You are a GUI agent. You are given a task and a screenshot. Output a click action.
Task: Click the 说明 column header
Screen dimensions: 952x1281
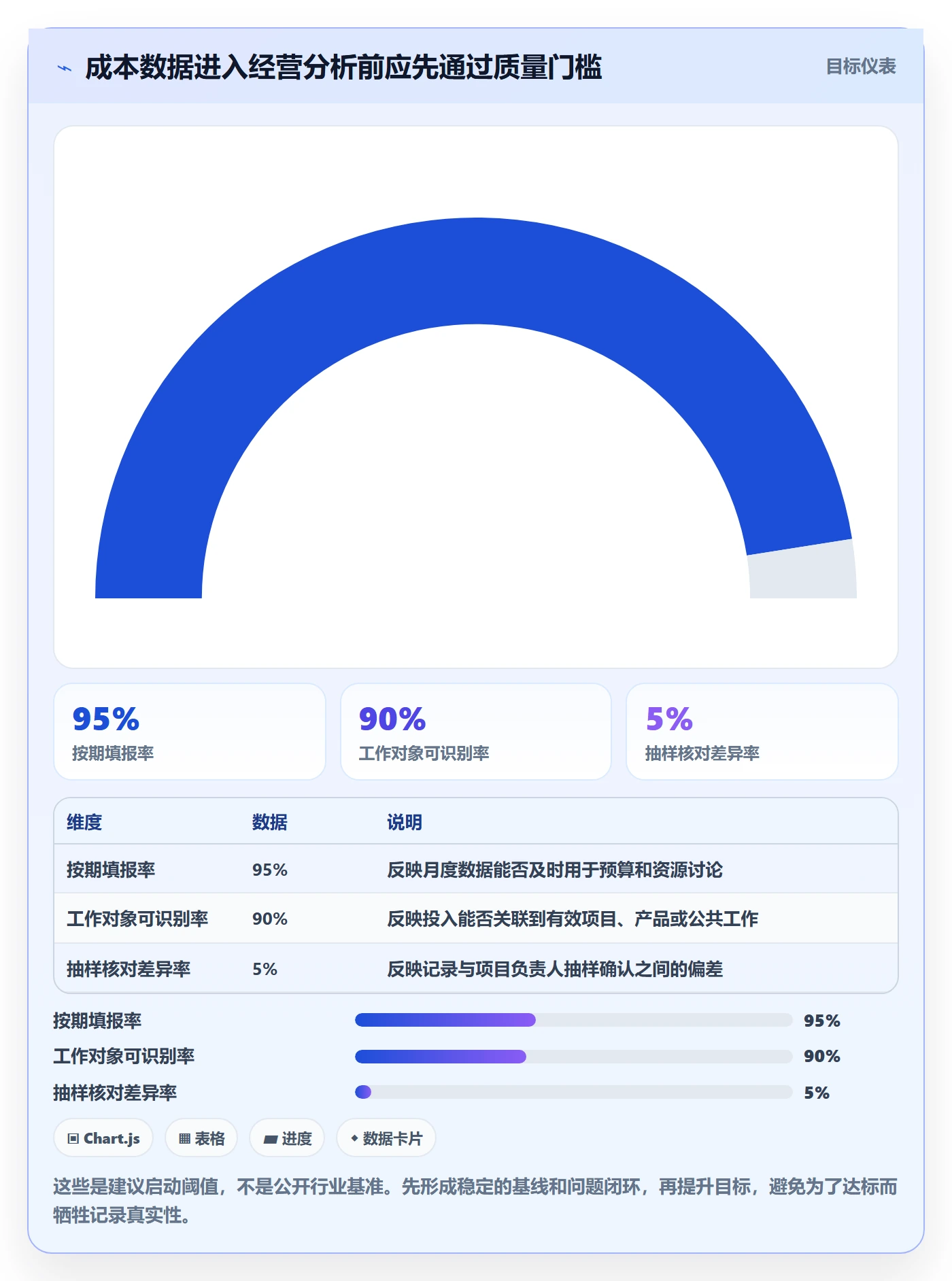click(405, 822)
